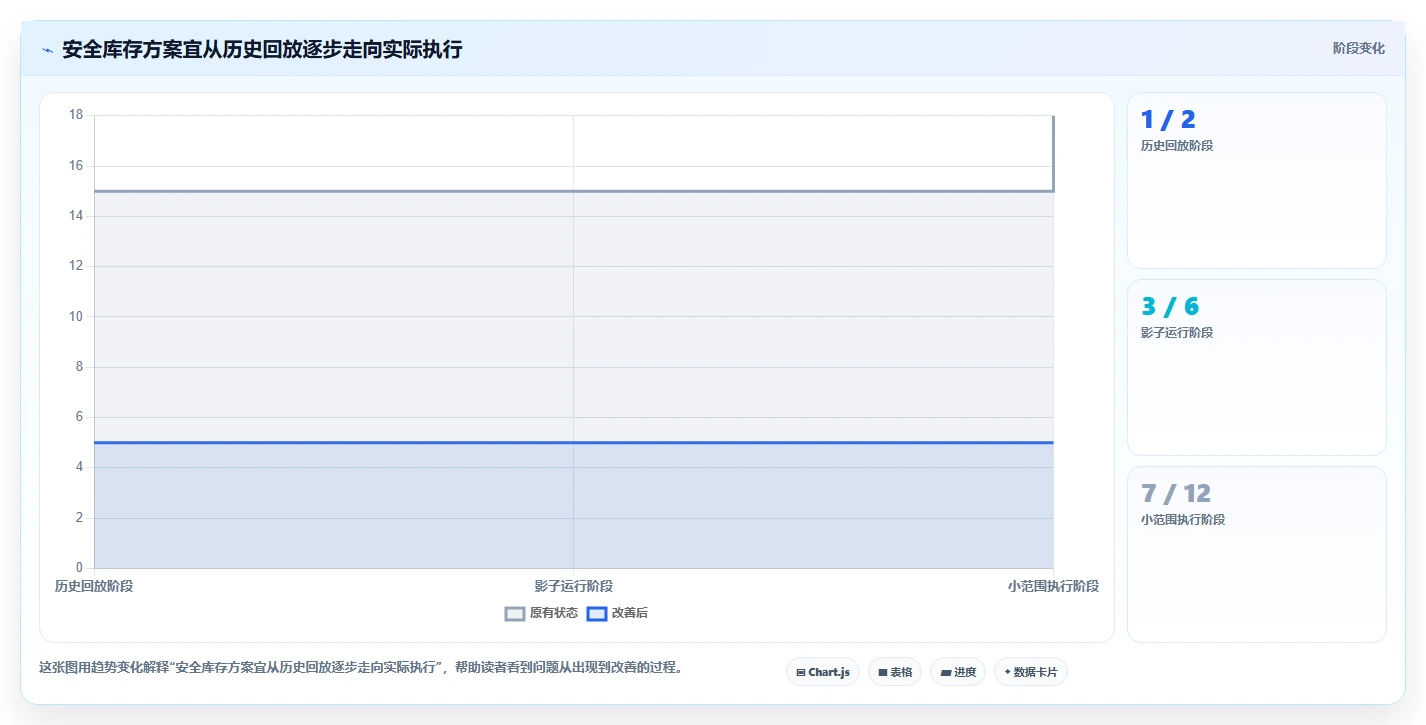Select the 进度 chip
The width and height of the screenshot is (1426, 725).
coord(957,672)
